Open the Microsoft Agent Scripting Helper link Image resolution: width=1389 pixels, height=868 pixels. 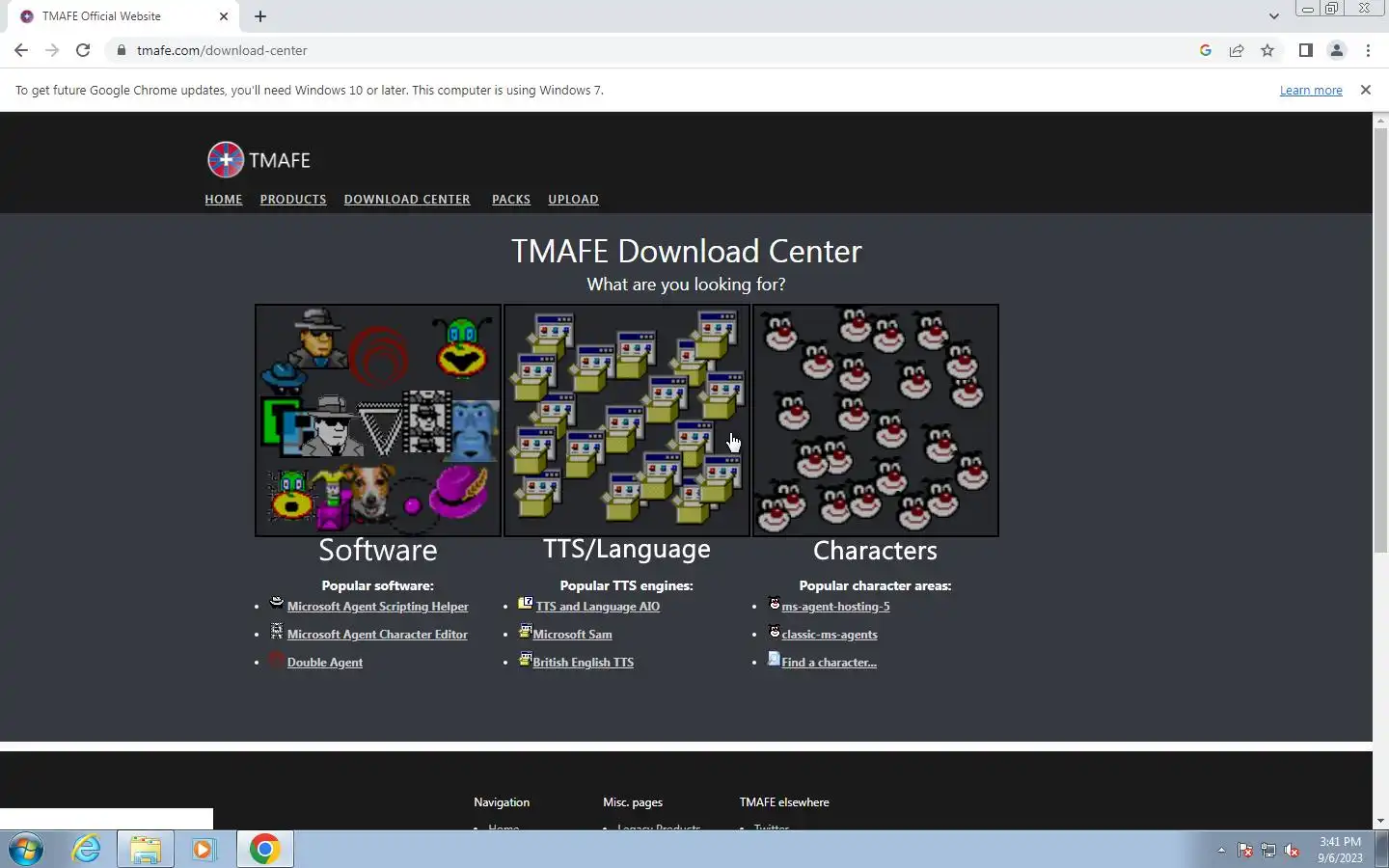377,607
